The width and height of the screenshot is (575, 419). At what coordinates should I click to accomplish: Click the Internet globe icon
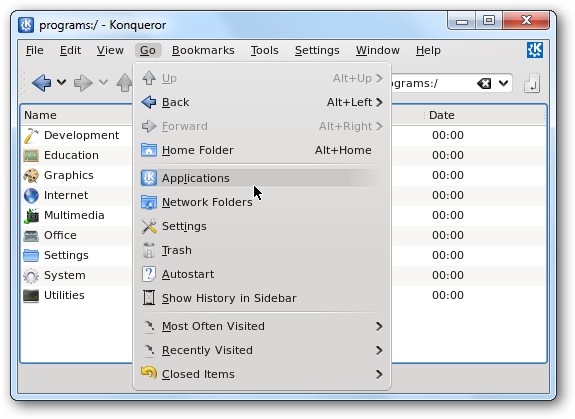pos(31,195)
